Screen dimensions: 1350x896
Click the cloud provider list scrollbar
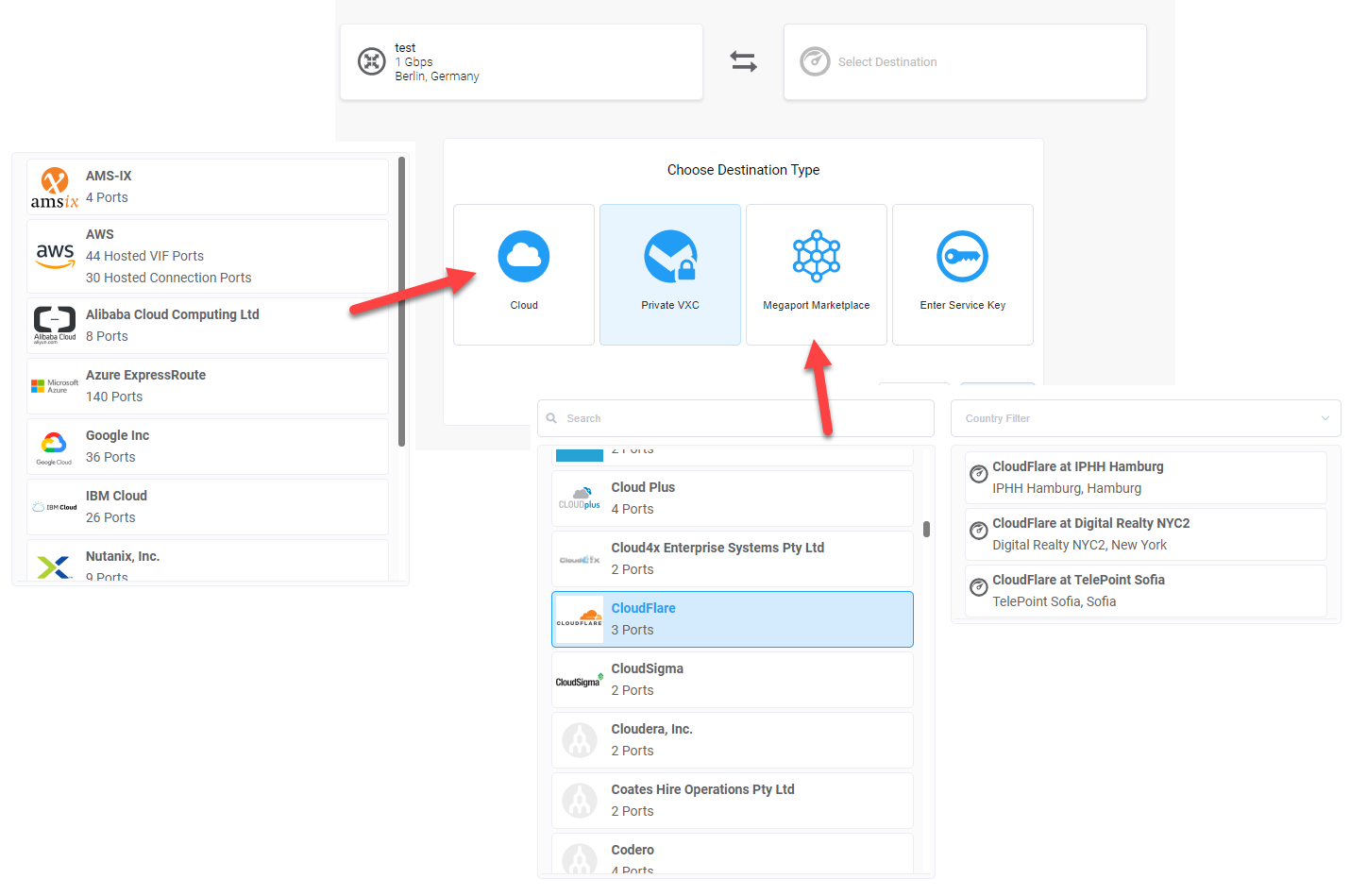(x=402, y=302)
